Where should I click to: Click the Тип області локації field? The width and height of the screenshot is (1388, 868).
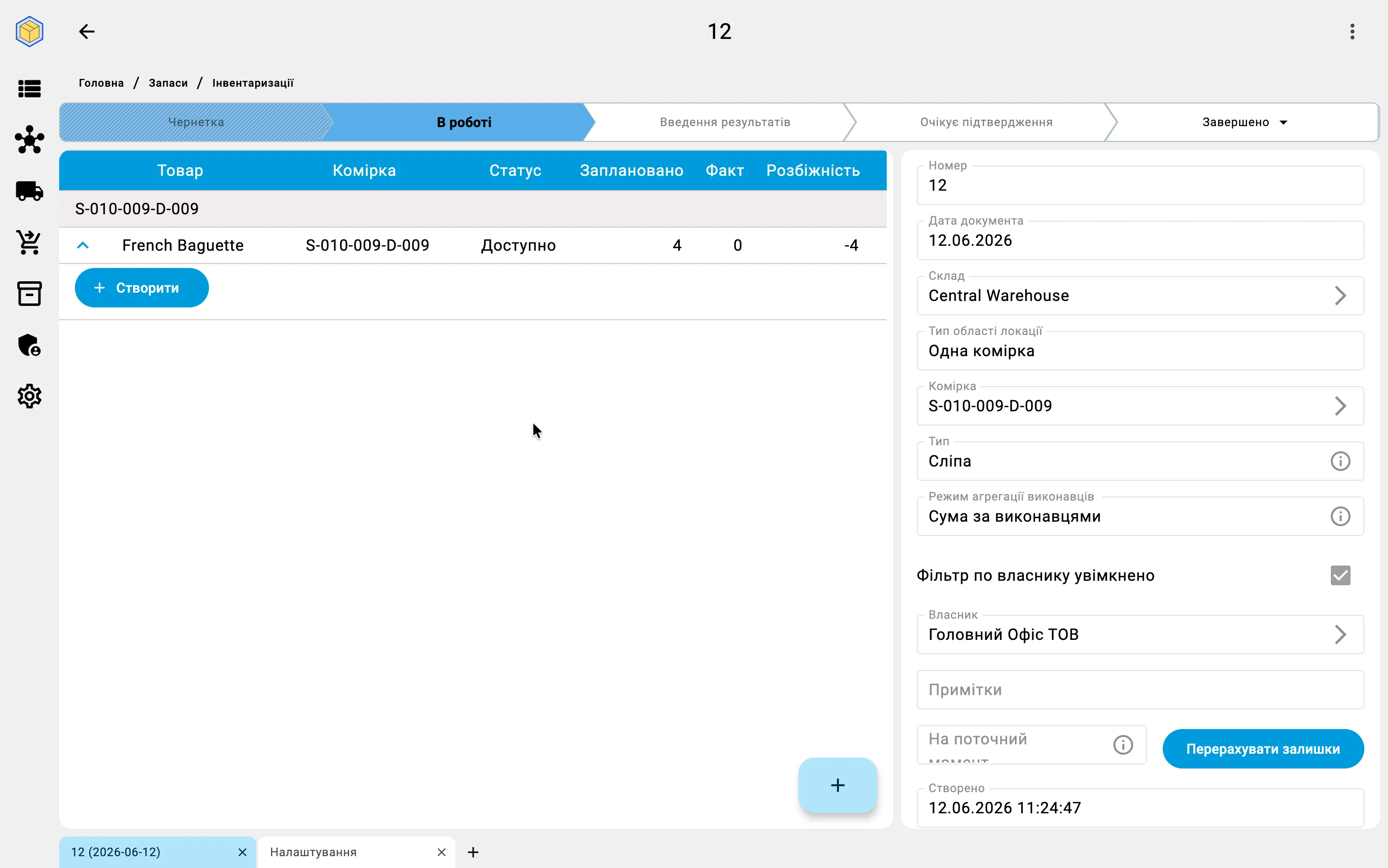click(1140, 351)
